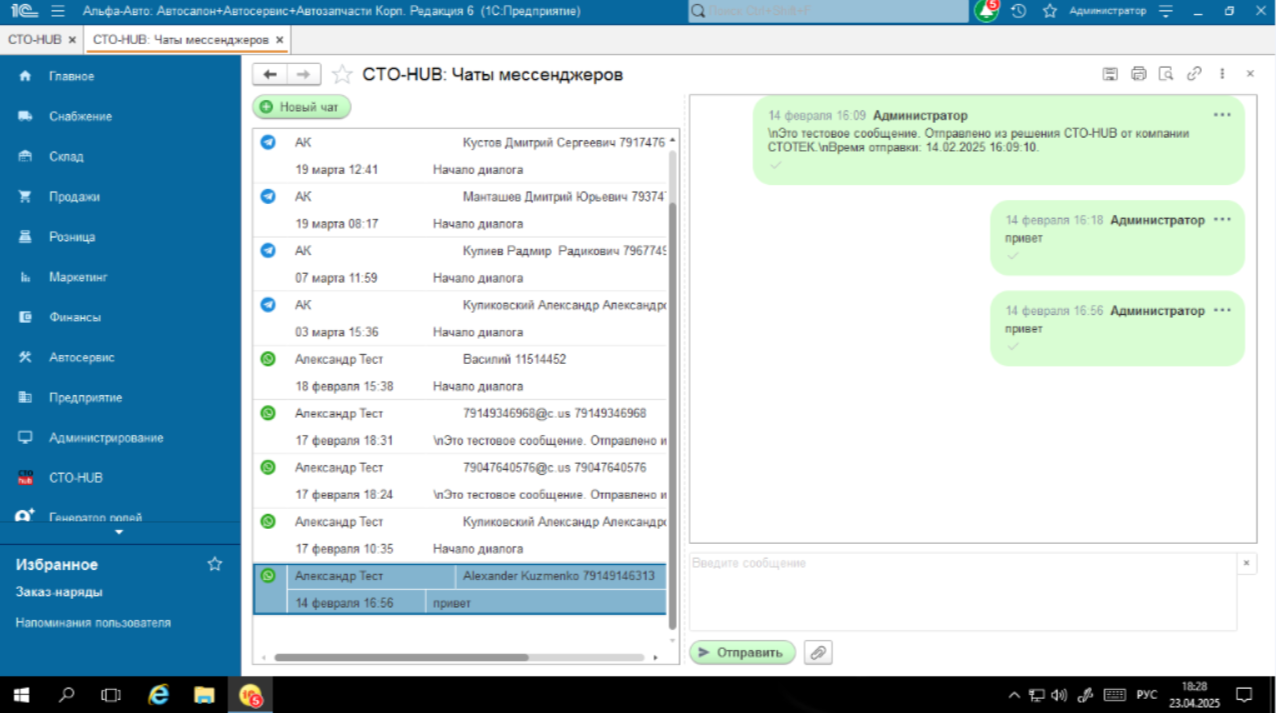
Task: Click the print icon in form toolbar
Action: pos(1138,74)
